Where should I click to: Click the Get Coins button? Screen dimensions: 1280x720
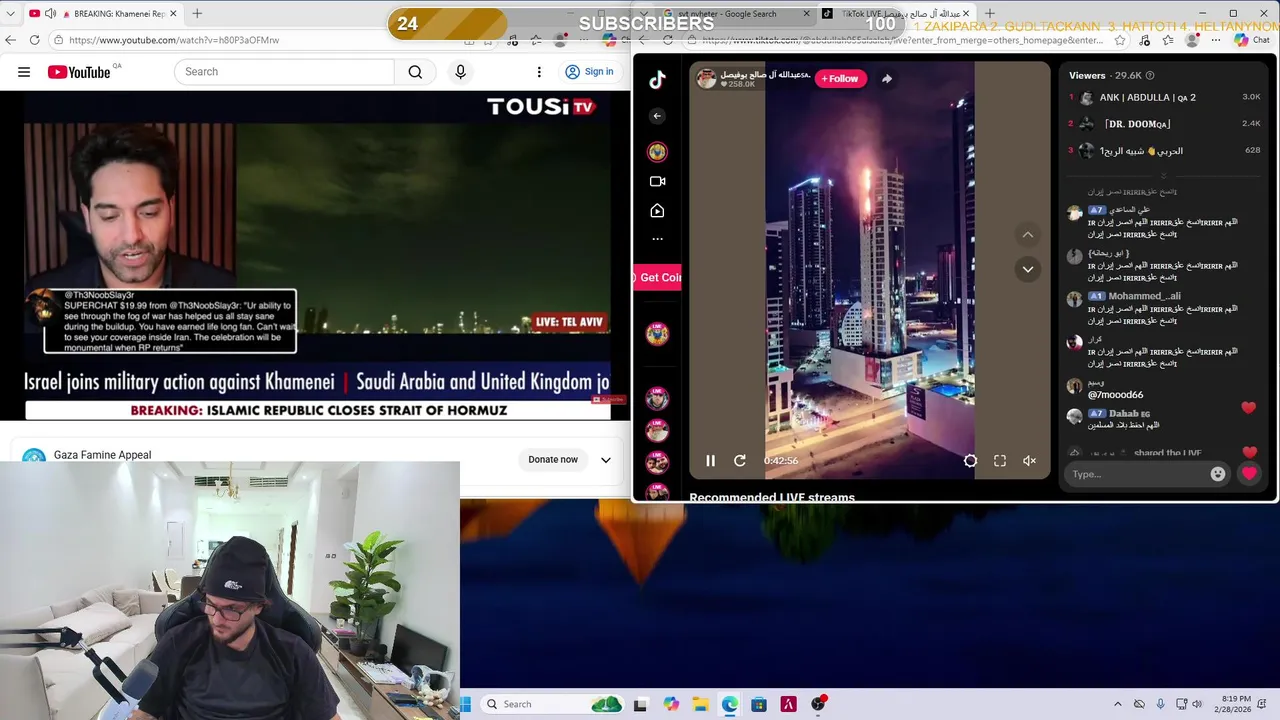[658, 277]
